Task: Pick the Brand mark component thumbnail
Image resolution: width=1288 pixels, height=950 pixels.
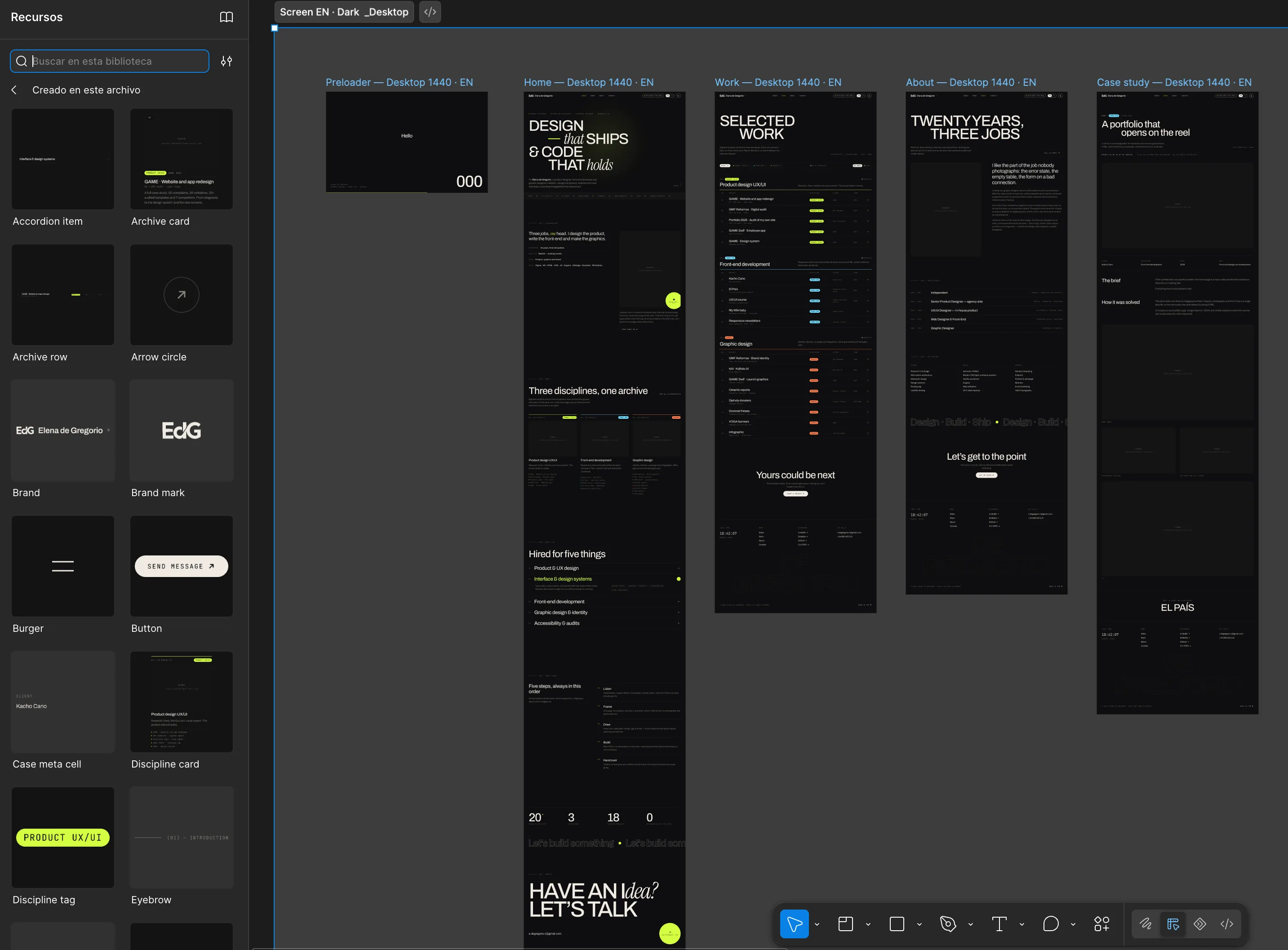Action: (182, 431)
